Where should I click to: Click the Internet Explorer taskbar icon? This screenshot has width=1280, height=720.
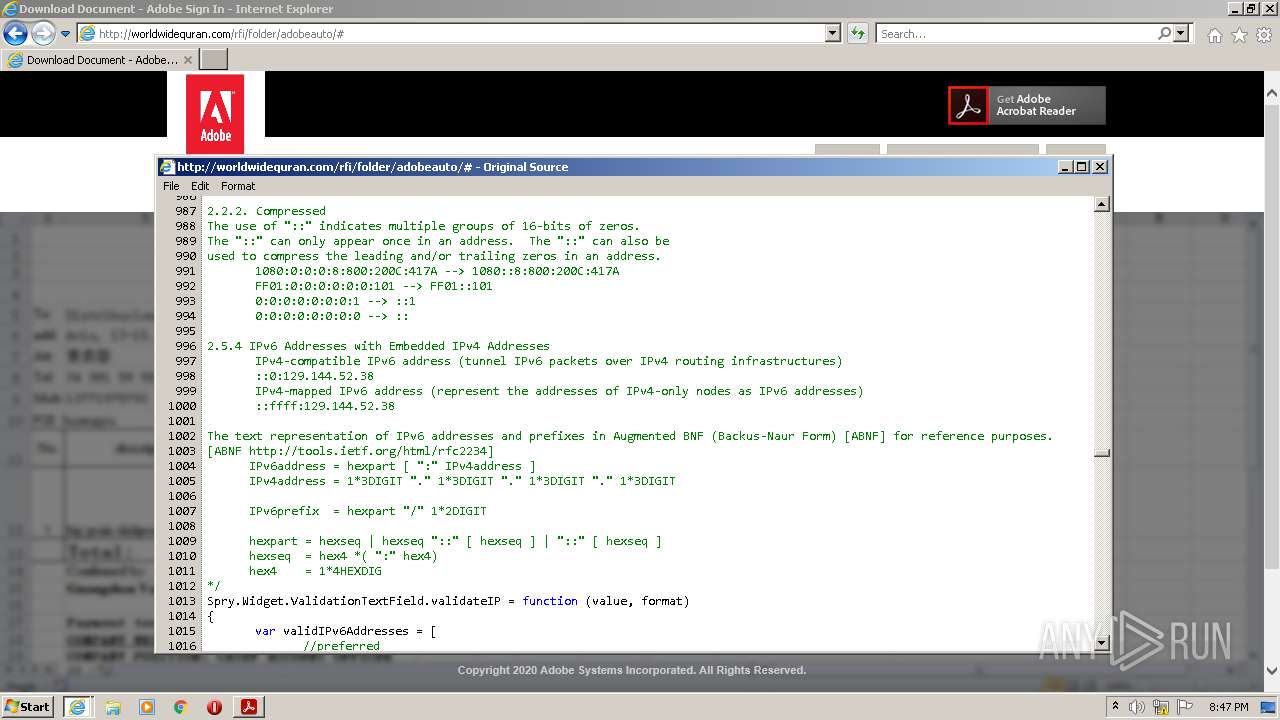[78, 706]
